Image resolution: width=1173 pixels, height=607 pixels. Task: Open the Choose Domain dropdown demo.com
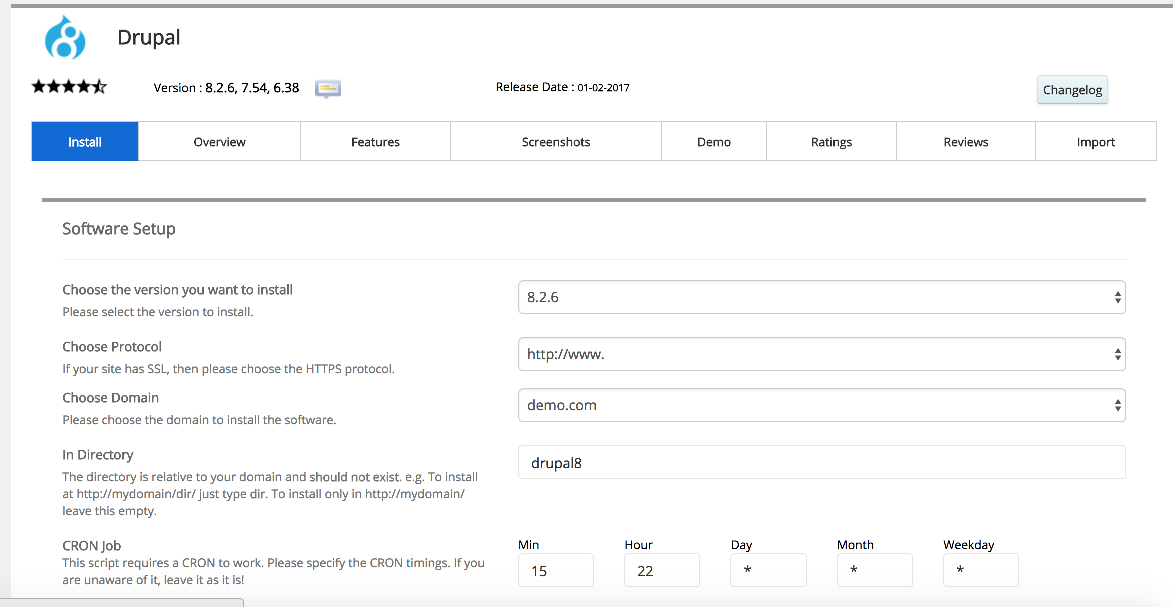click(x=821, y=405)
